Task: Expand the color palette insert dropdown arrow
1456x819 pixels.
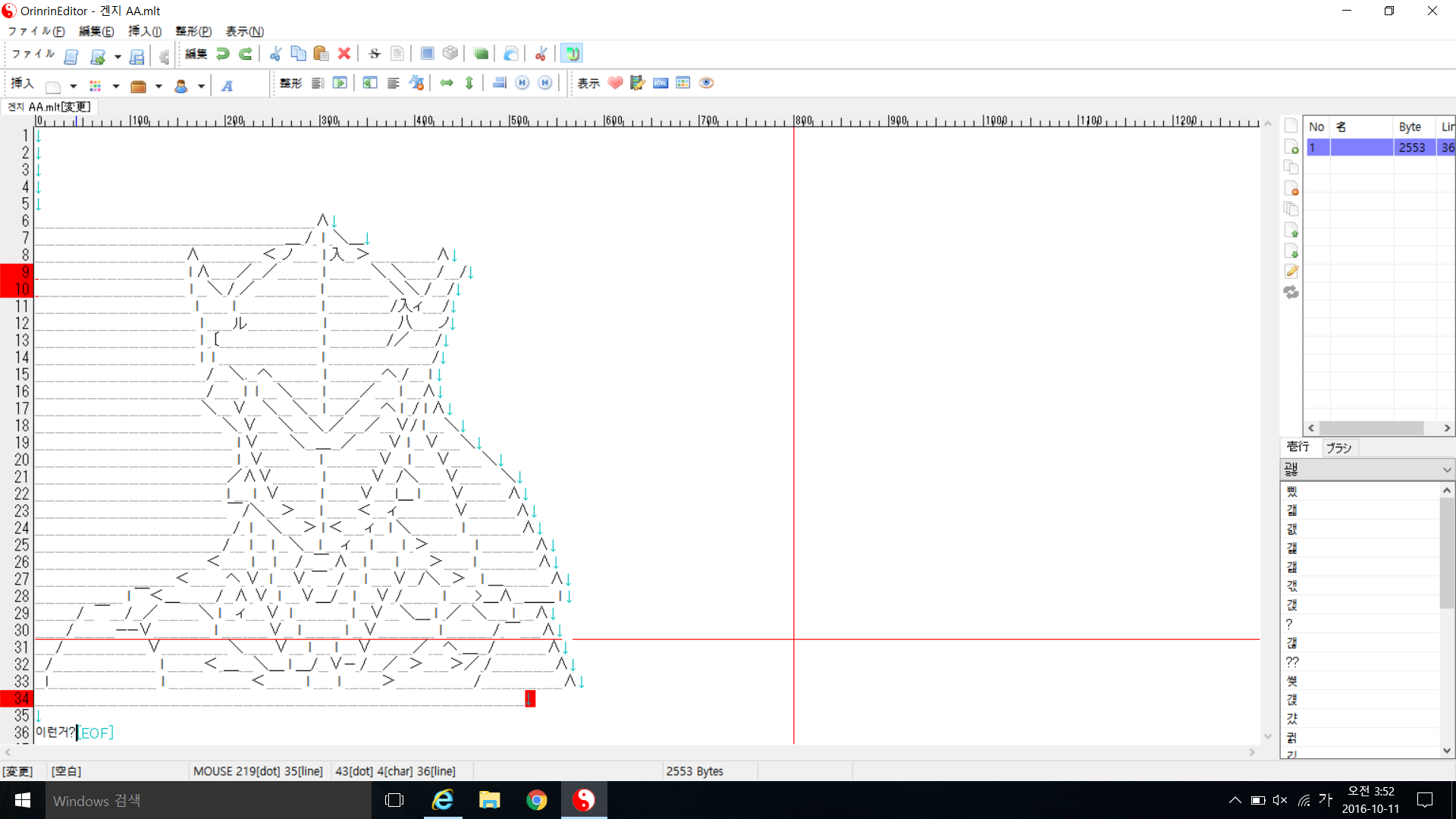Action: click(x=116, y=86)
